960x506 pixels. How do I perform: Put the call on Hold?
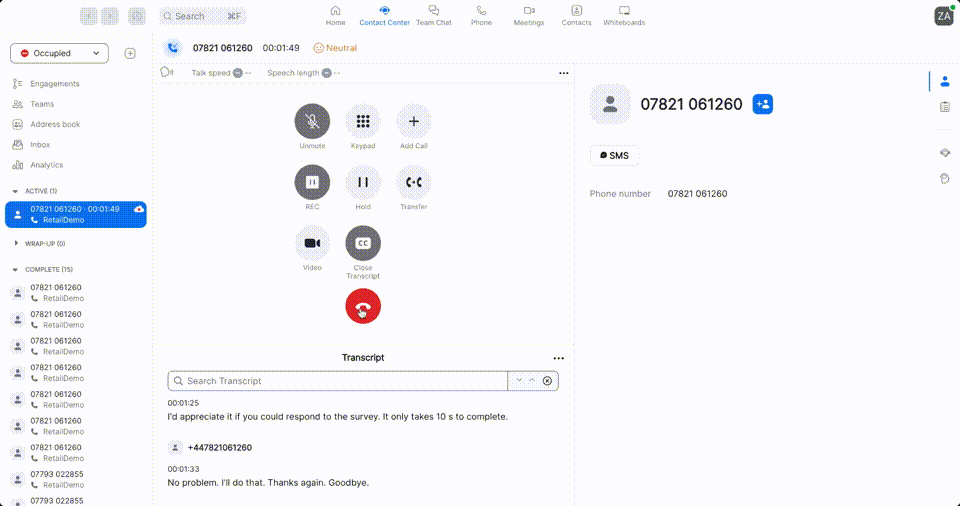363,182
